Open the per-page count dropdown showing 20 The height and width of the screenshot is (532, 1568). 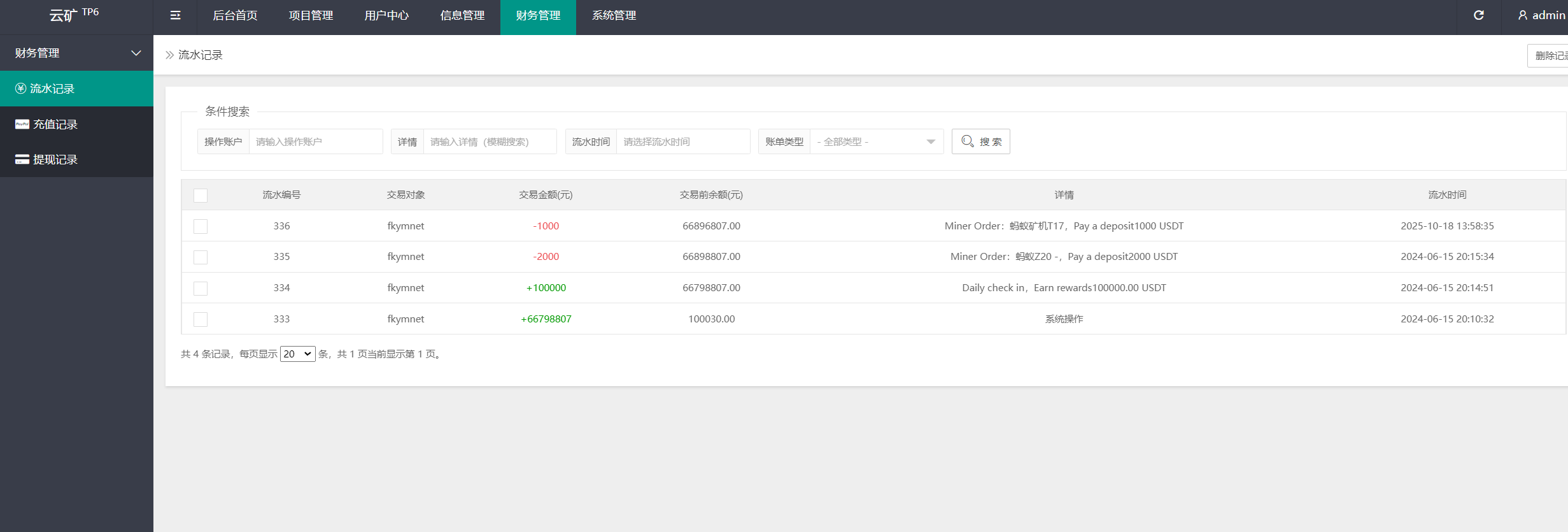pos(297,354)
